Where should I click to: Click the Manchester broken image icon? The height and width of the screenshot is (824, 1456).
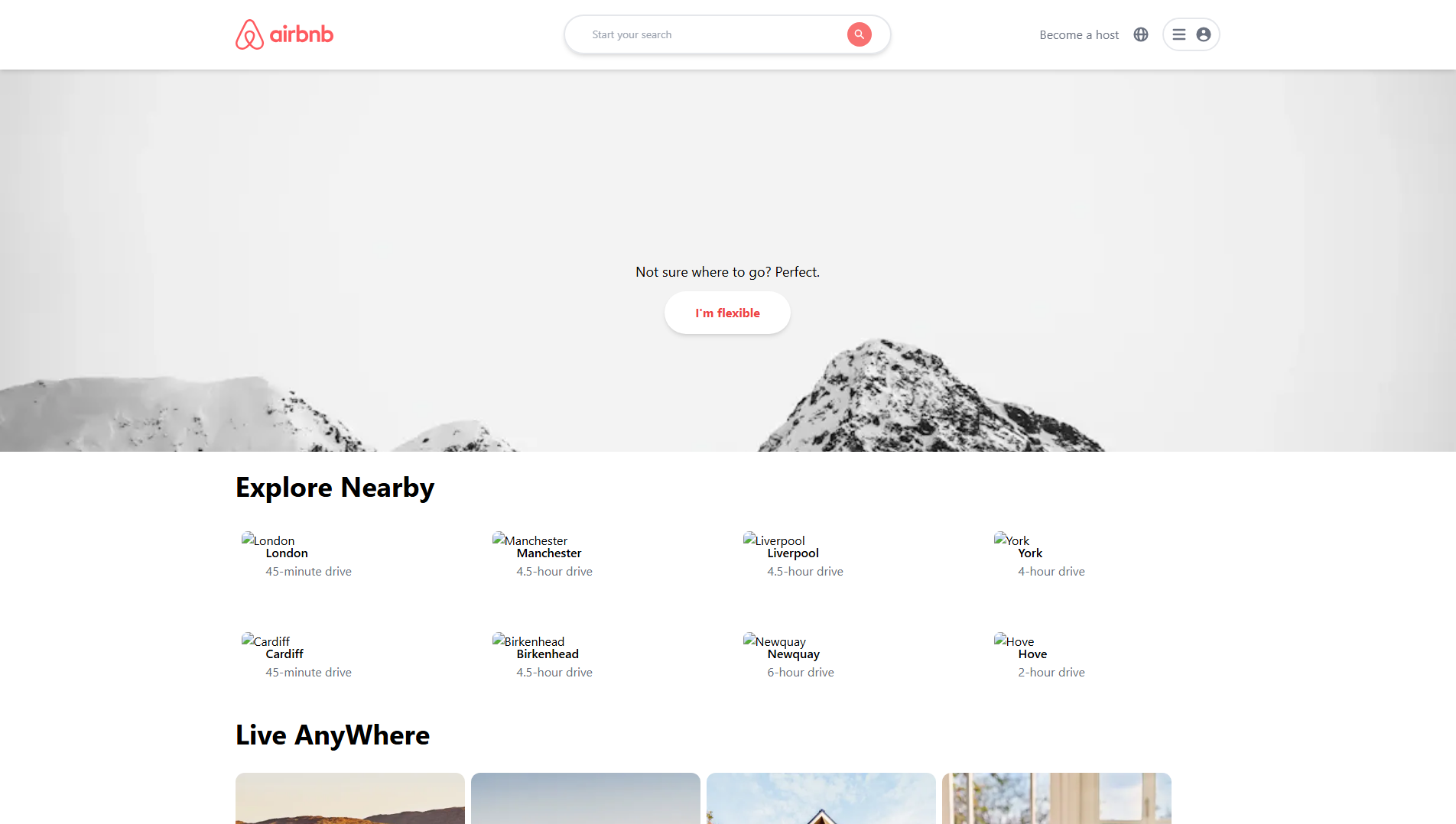click(x=499, y=538)
